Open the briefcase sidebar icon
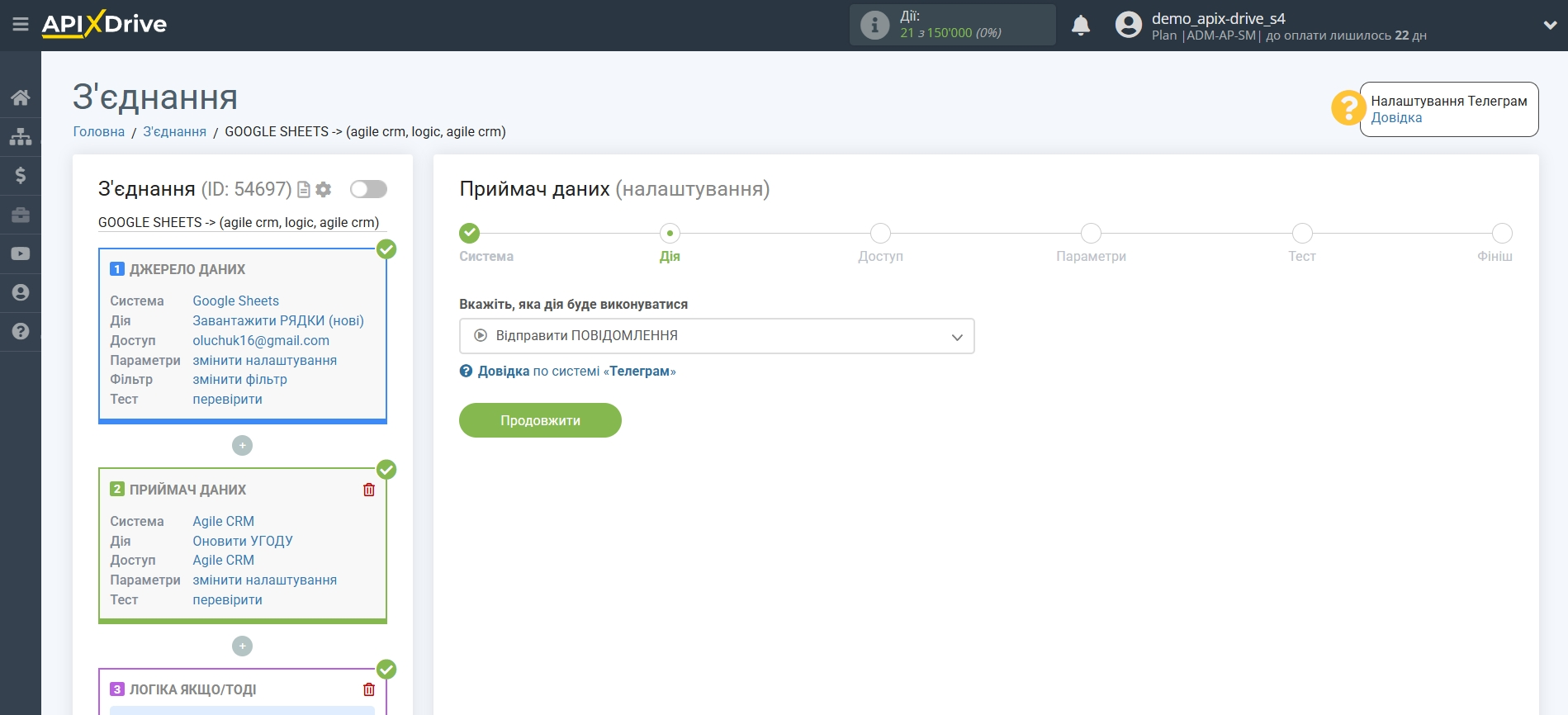1568x715 pixels. coord(21,215)
